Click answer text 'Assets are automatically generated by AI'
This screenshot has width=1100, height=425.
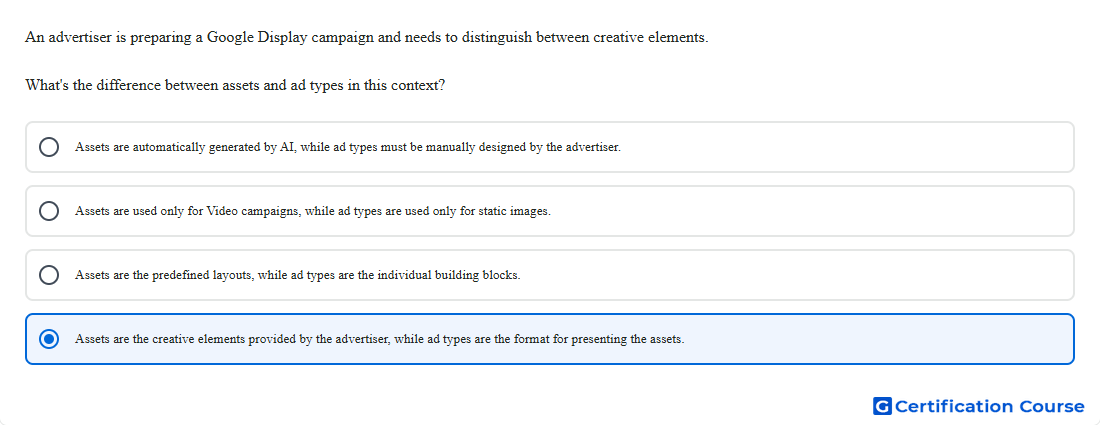[185, 147]
